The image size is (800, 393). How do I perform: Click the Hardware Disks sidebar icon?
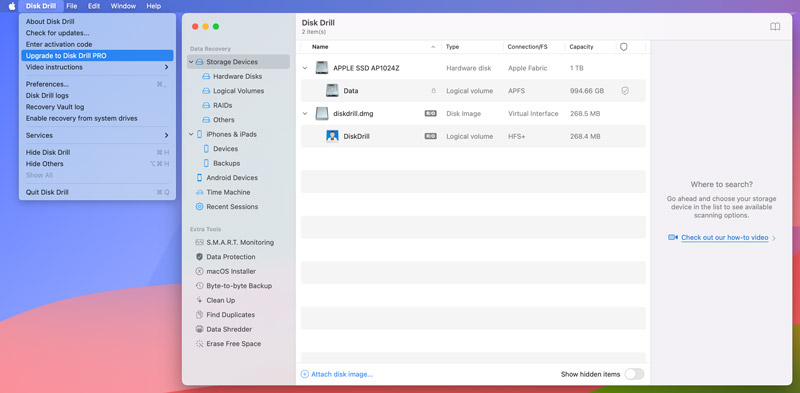pos(206,76)
